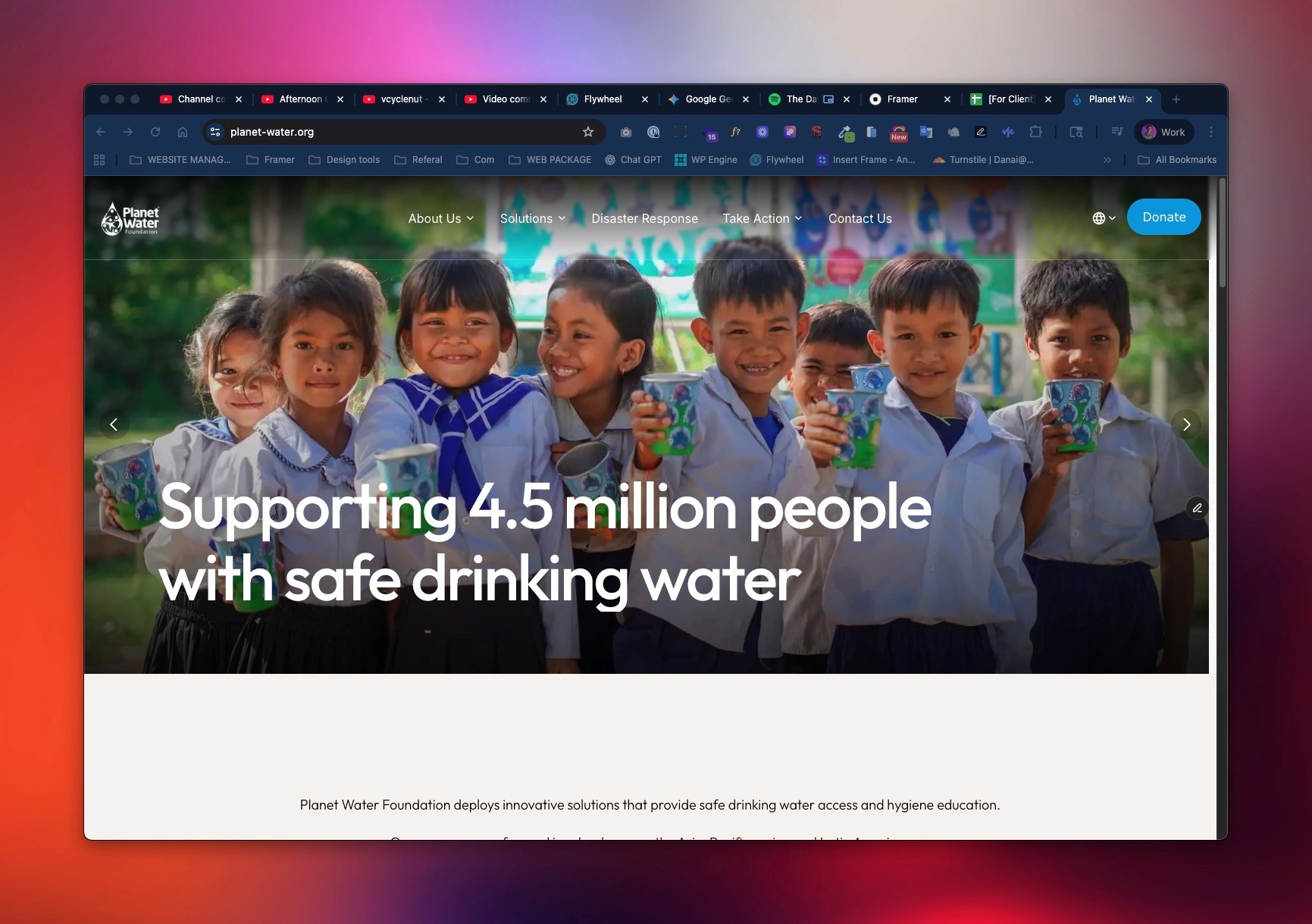Open the site information icon in address bar
This screenshot has height=924, width=1312.
(x=215, y=132)
